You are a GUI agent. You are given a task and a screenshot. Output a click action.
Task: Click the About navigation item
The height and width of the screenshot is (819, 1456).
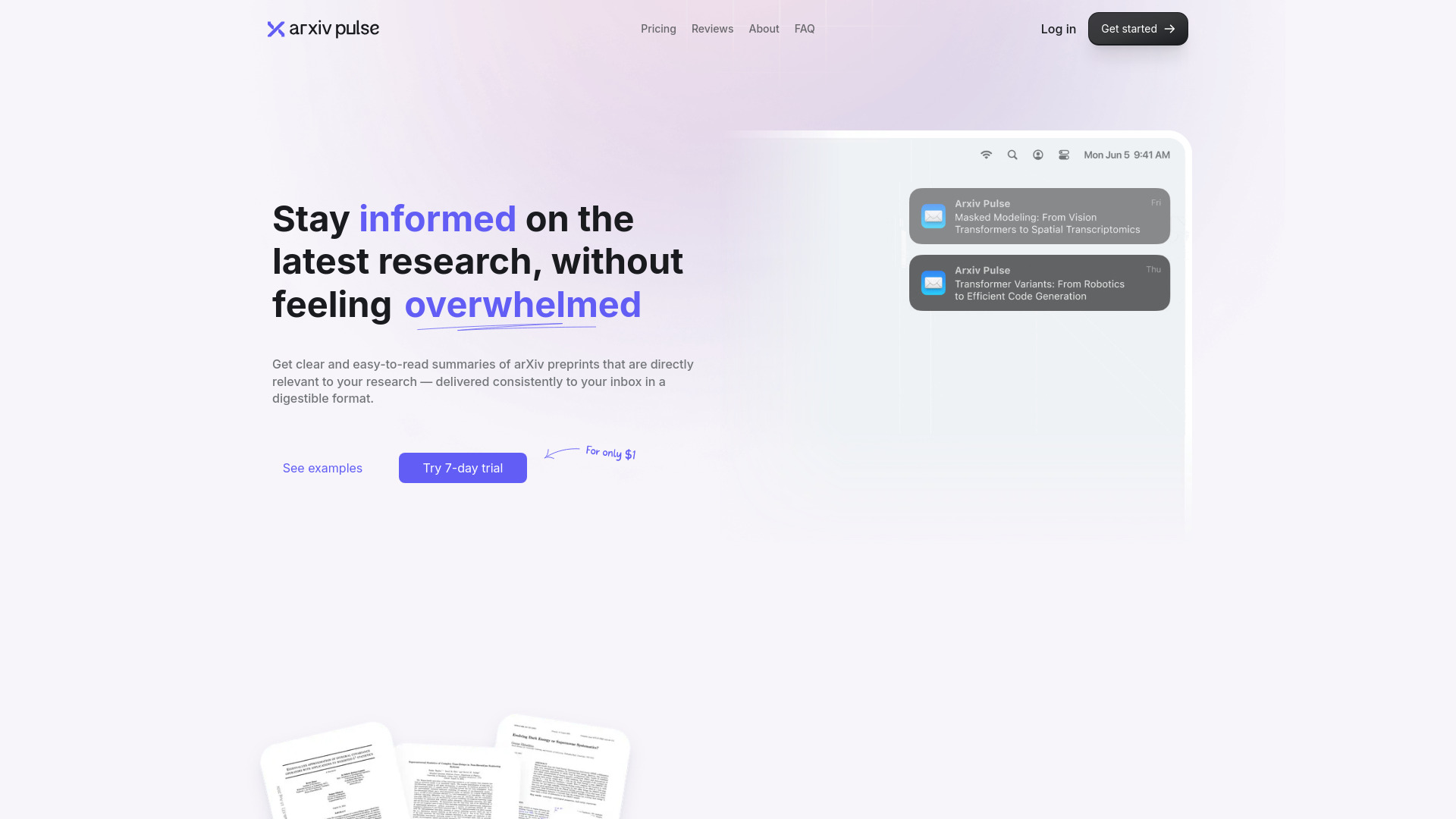(764, 28)
